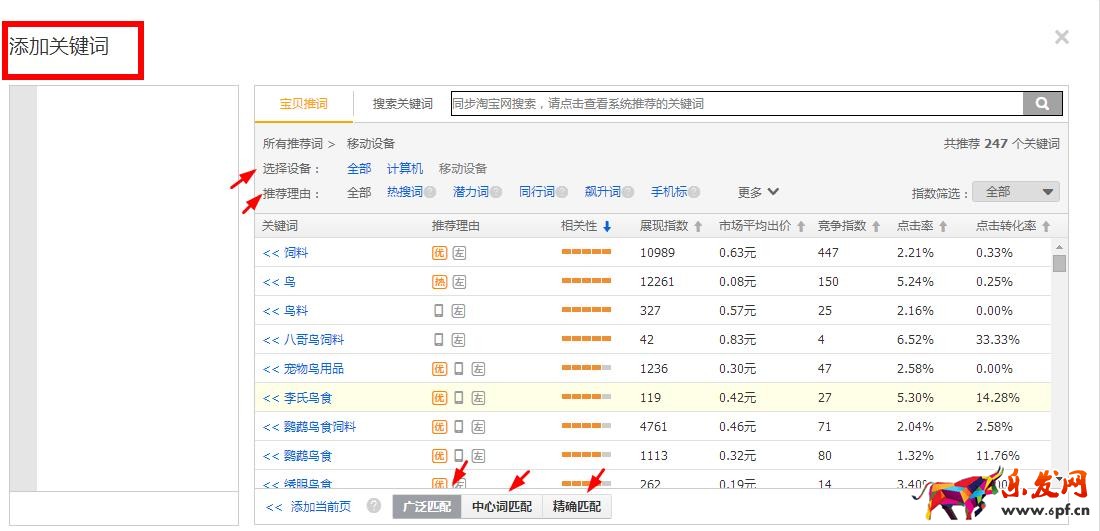The width and height of the screenshot is (1100, 531).
Task: Choose the 精确匹配 match mode
Action: coord(577,507)
